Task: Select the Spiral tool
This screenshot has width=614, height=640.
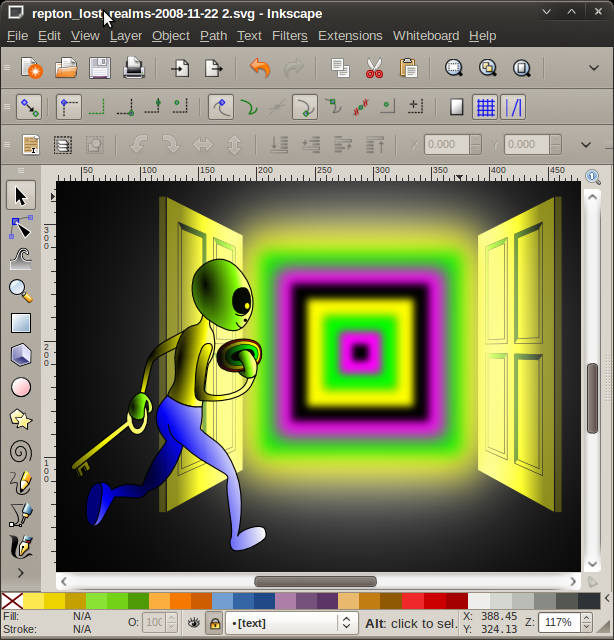Action: 21,451
